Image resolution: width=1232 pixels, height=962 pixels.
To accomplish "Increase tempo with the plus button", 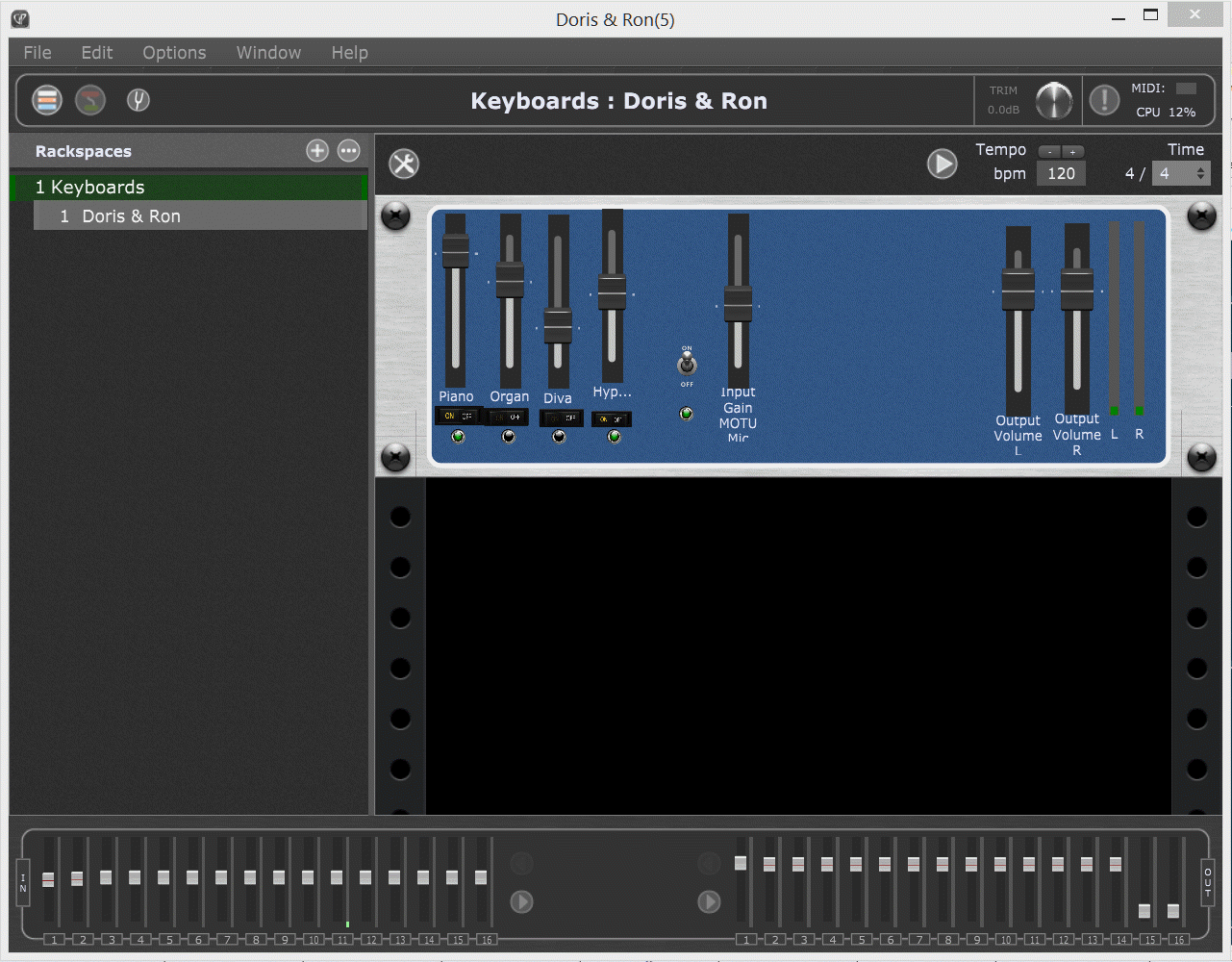I will coord(1071,150).
